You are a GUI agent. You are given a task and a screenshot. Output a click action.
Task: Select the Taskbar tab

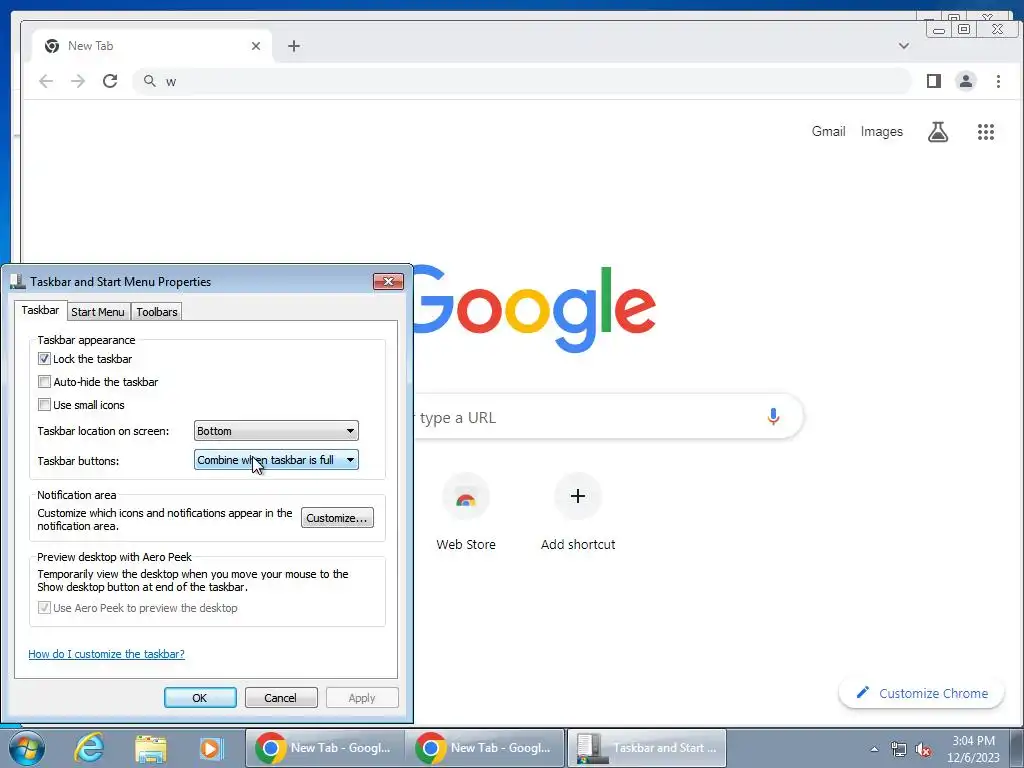pos(40,310)
